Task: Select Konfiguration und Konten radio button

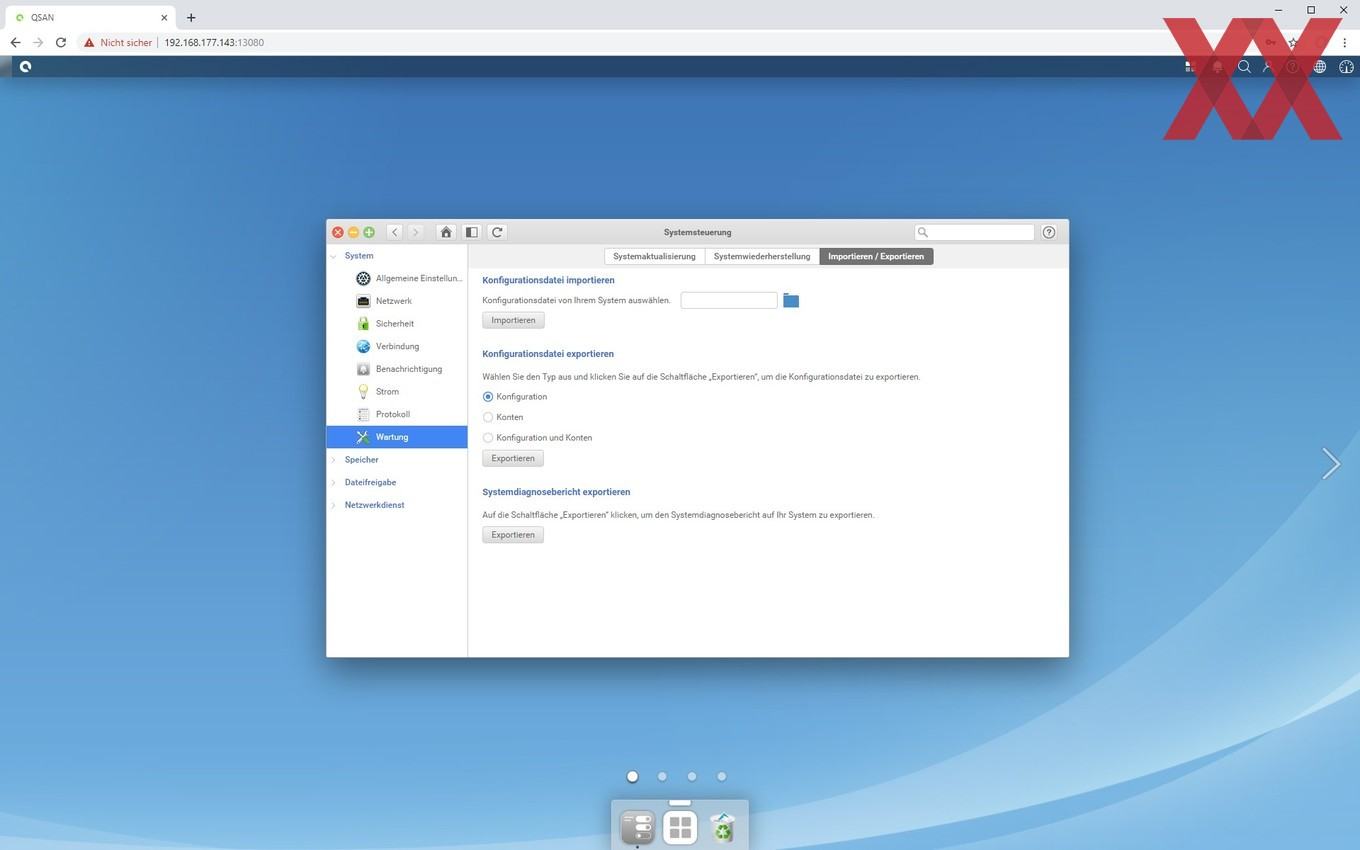Action: pos(488,438)
